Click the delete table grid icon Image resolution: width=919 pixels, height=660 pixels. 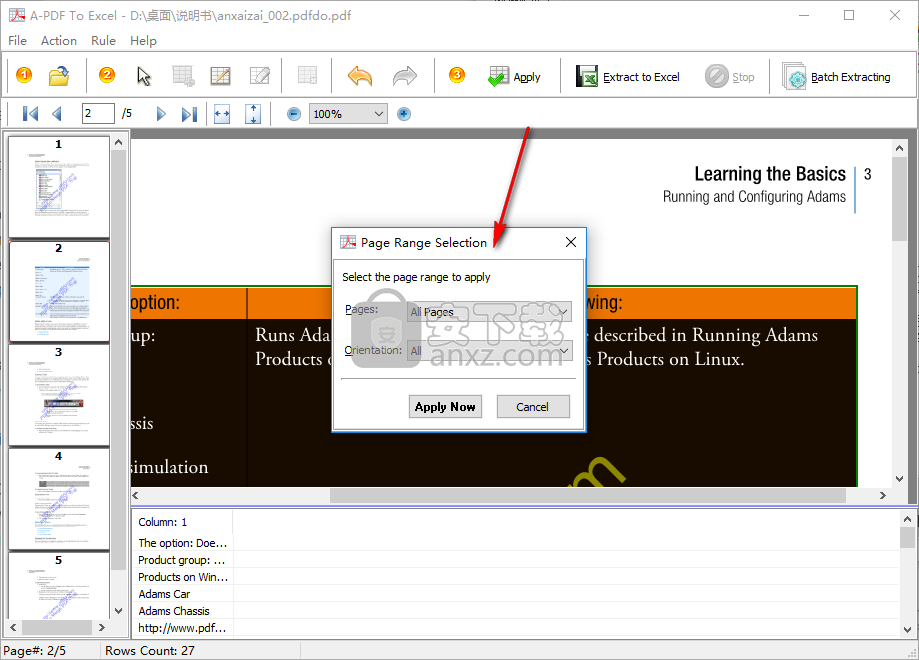[308, 76]
